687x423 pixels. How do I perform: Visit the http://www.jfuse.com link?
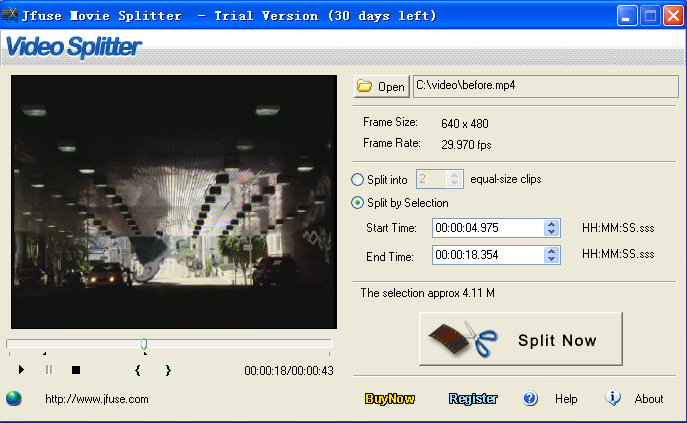click(97, 399)
